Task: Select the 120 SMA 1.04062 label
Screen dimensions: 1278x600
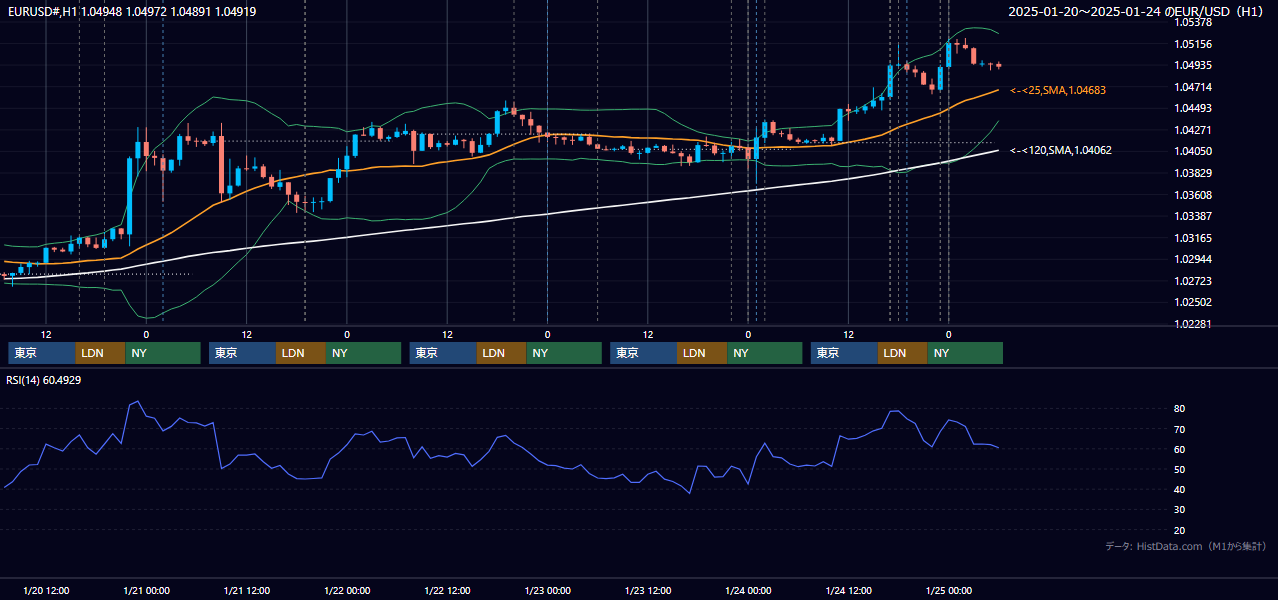Action: click(x=1062, y=150)
